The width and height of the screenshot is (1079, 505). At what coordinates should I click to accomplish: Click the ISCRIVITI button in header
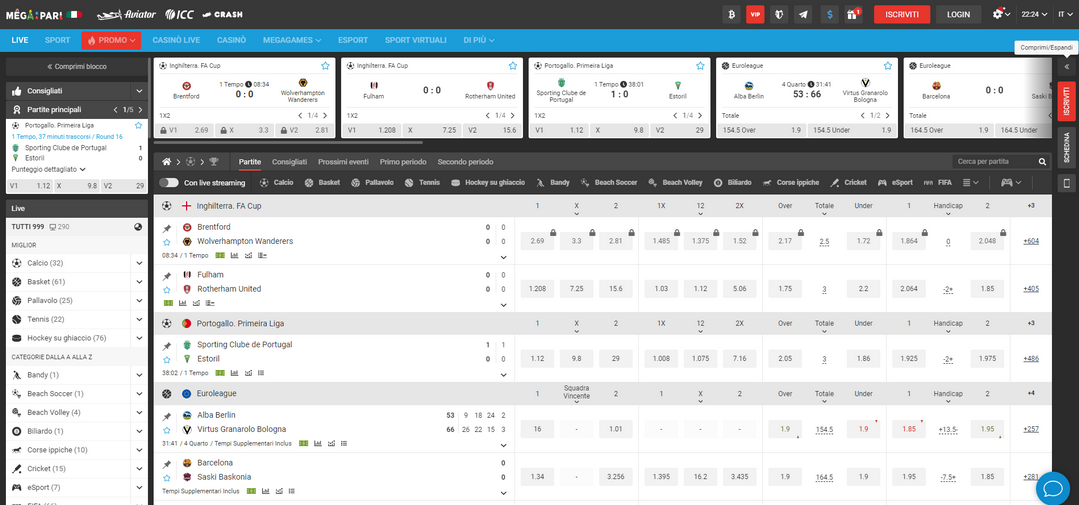[902, 14]
